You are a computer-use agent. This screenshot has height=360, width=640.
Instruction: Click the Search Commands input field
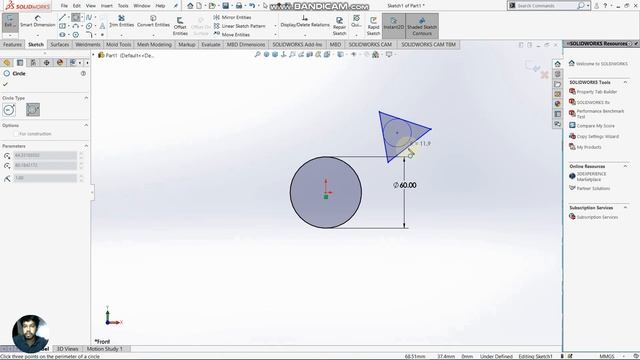[546, 6]
